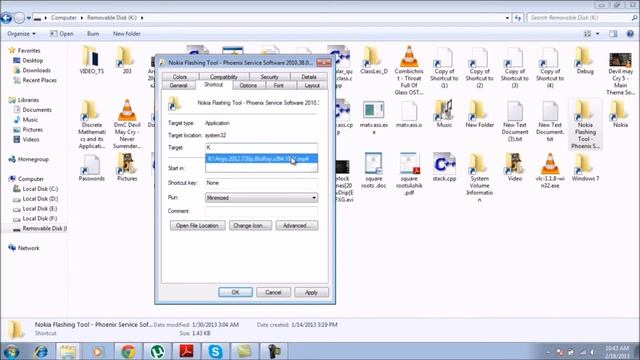Image resolution: width=640 pixels, height=360 pixels.
Task: Select Copy of Shortcut to (2)
Action: [x=479, y=67]
